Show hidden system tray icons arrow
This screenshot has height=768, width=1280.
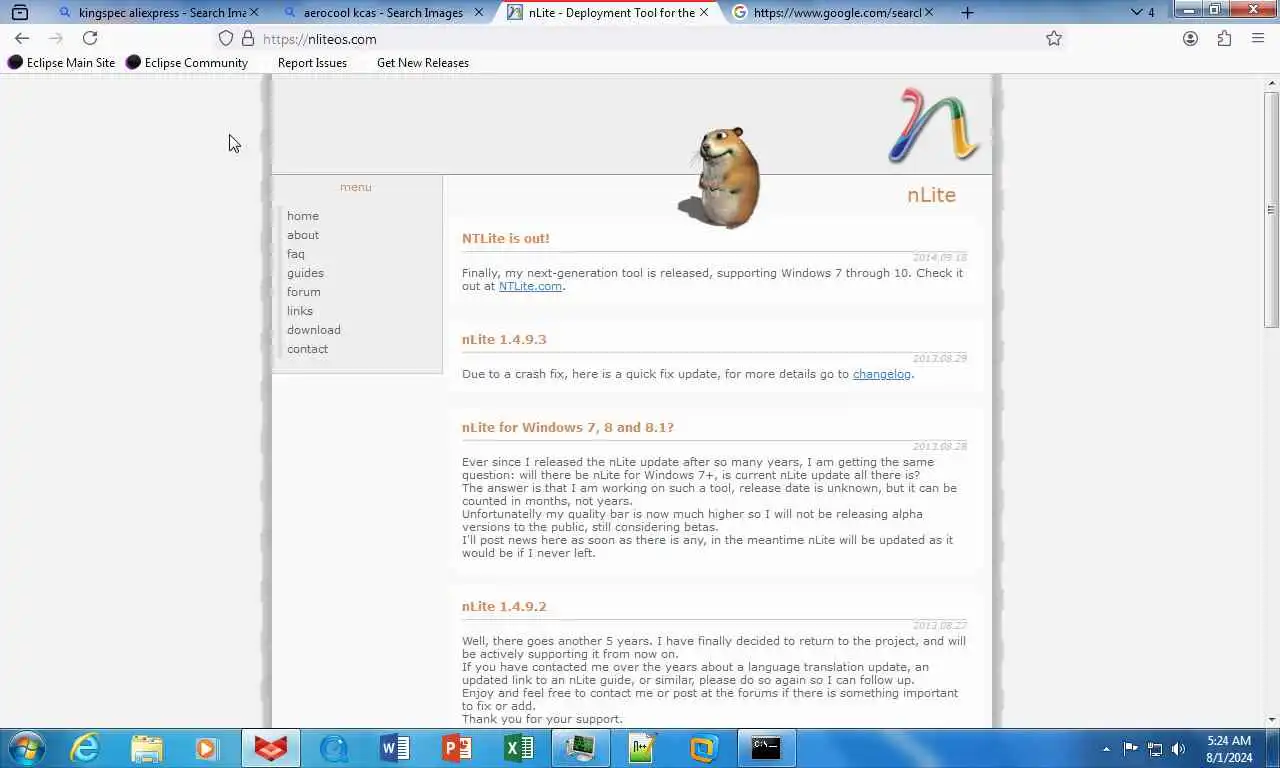point(1106,749)
